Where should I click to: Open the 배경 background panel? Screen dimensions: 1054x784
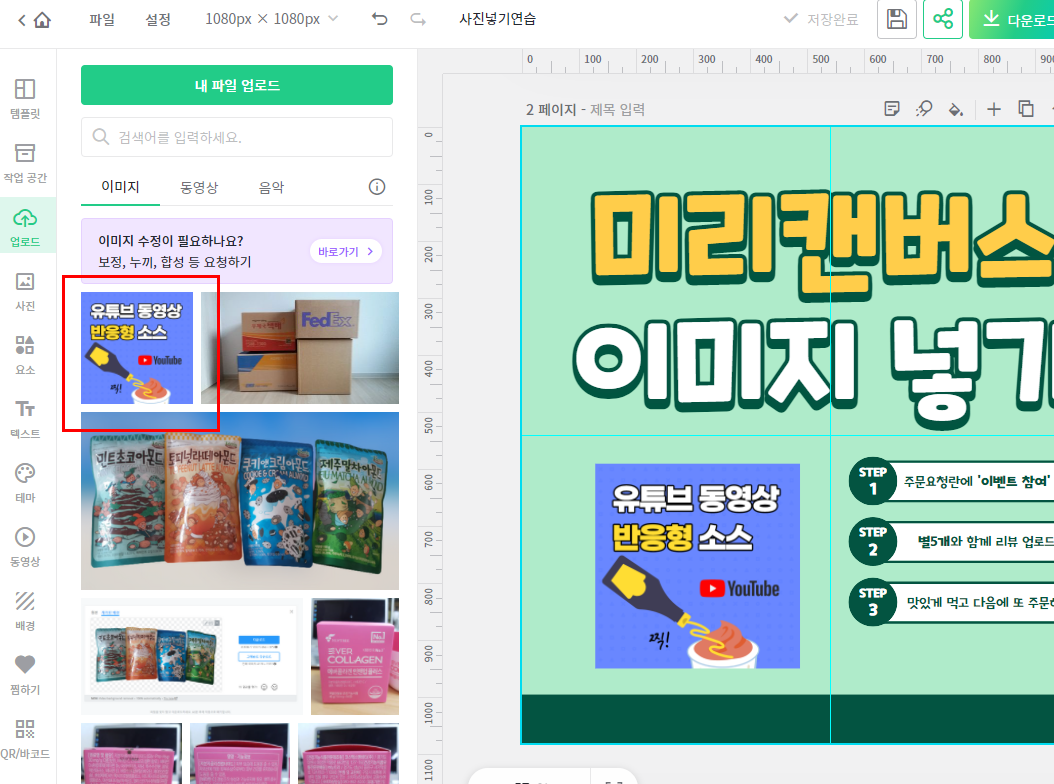[x=27, y=610]
